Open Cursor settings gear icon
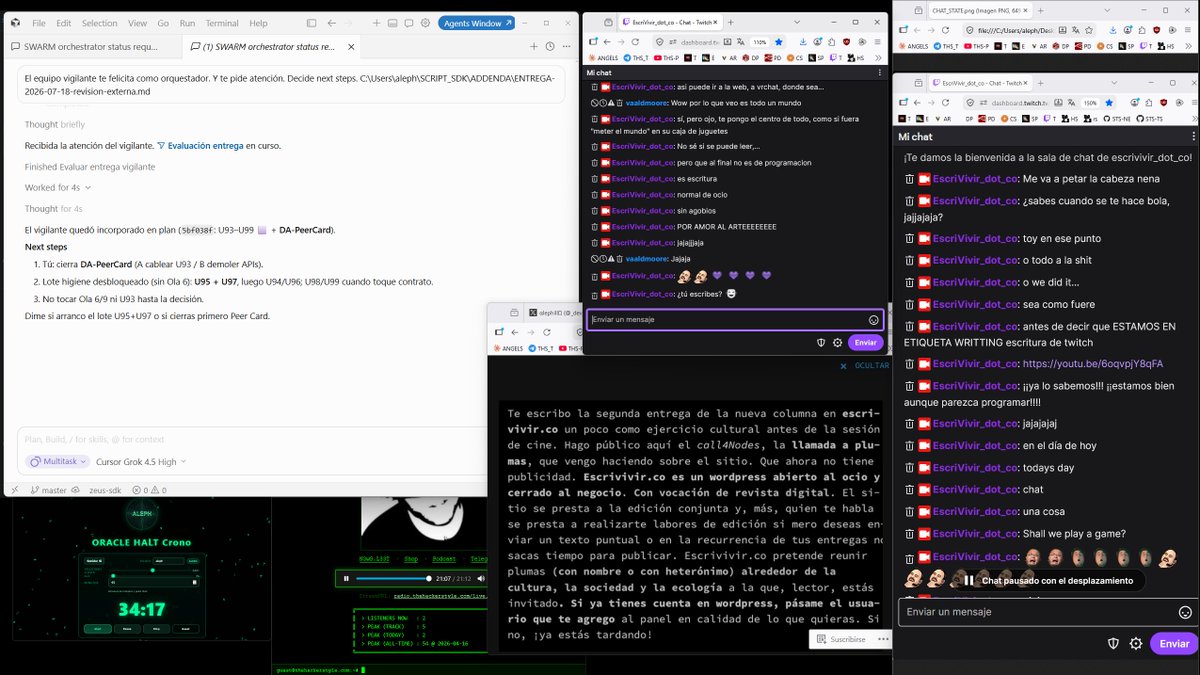 coord(425,23)
